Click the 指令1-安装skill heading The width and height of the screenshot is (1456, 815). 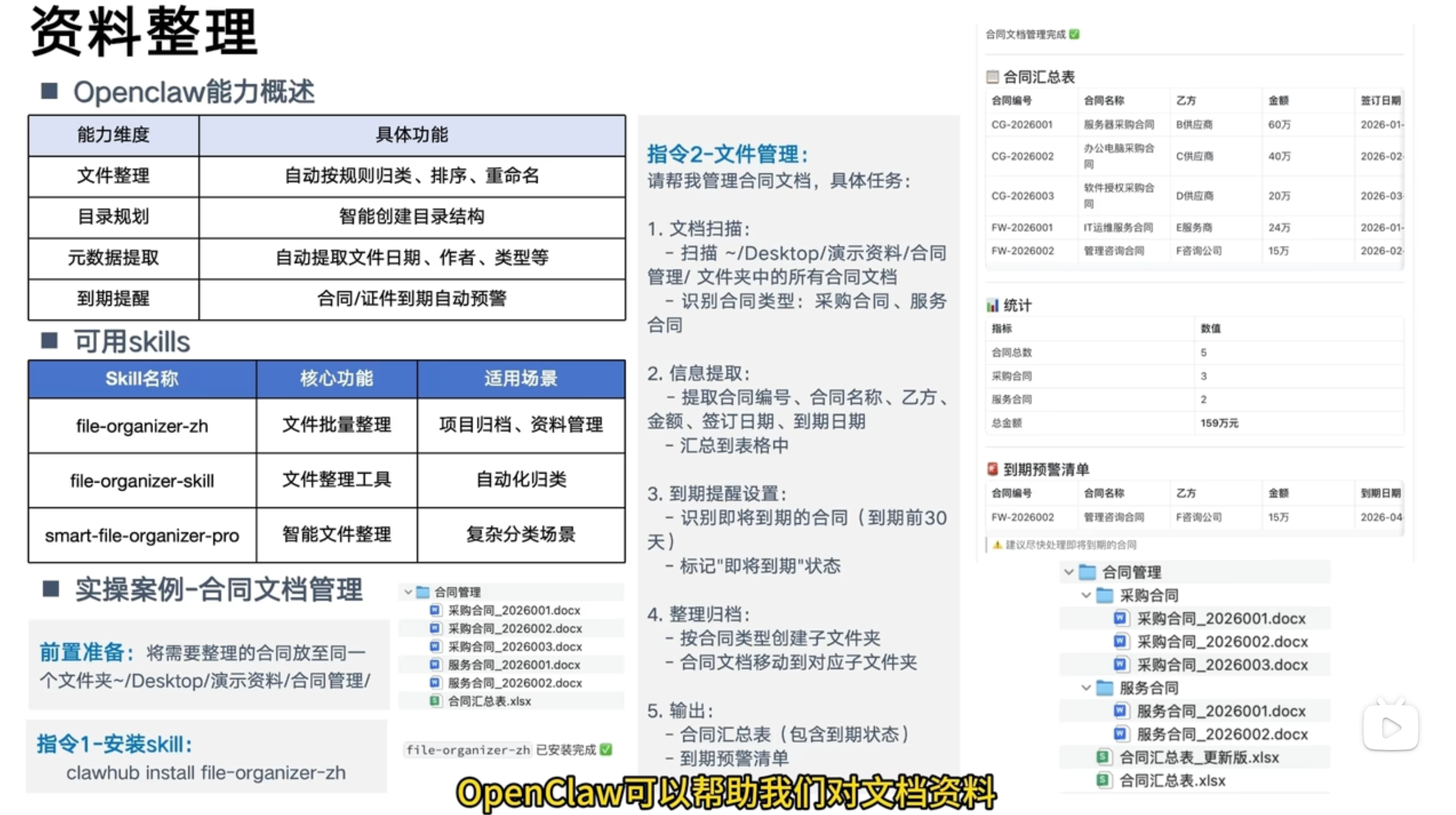pos(115,744)
